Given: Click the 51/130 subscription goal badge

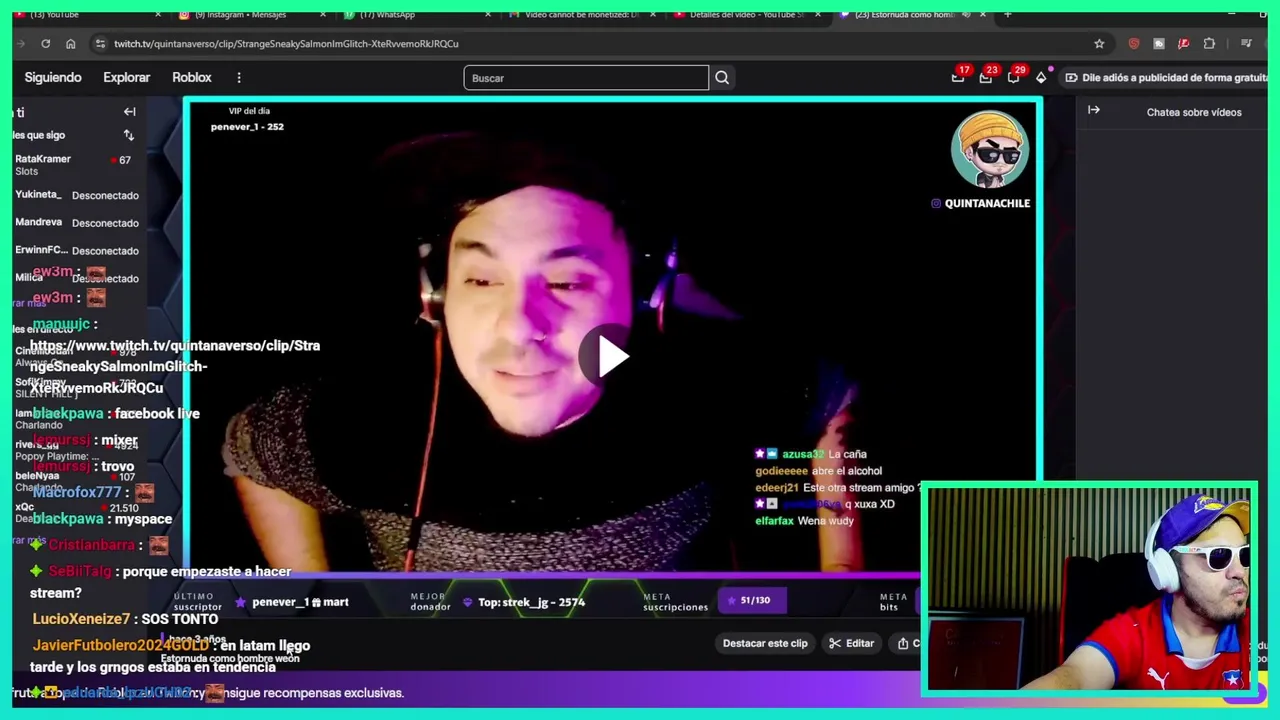Looking at the screenshot, I should [750, 600].
